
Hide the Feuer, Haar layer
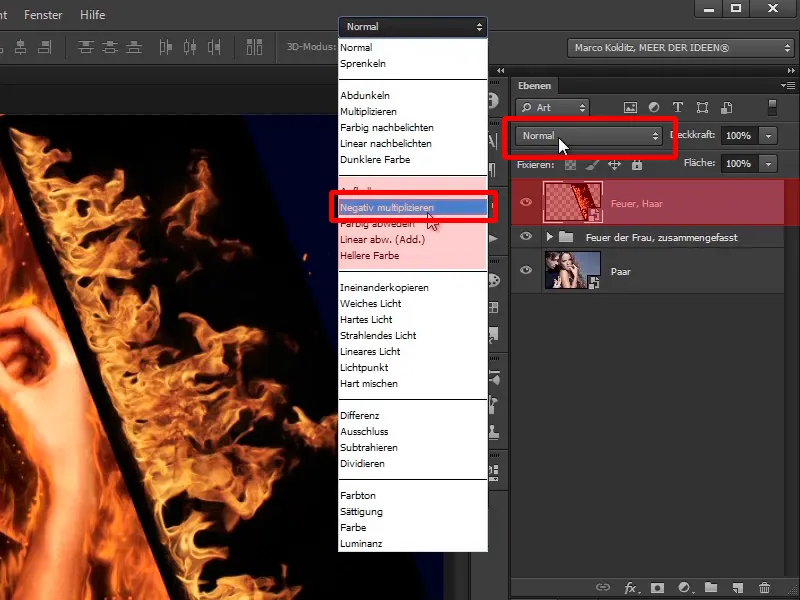click(526, 202)
